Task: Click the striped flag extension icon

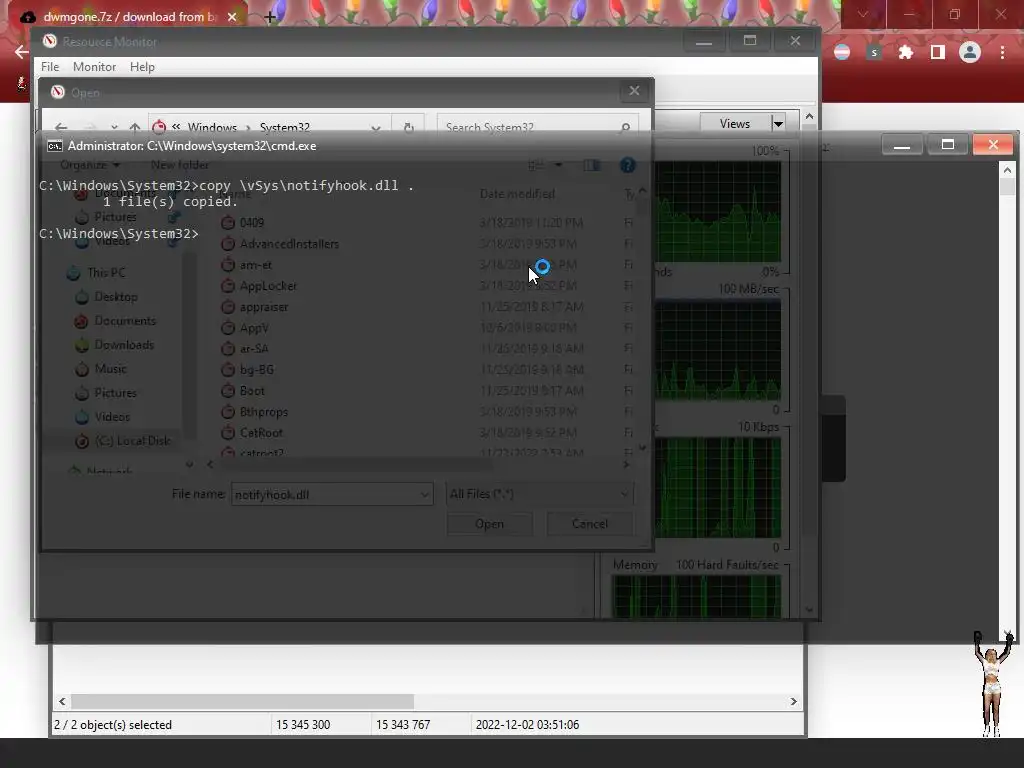Action: [x=842, y=52]
